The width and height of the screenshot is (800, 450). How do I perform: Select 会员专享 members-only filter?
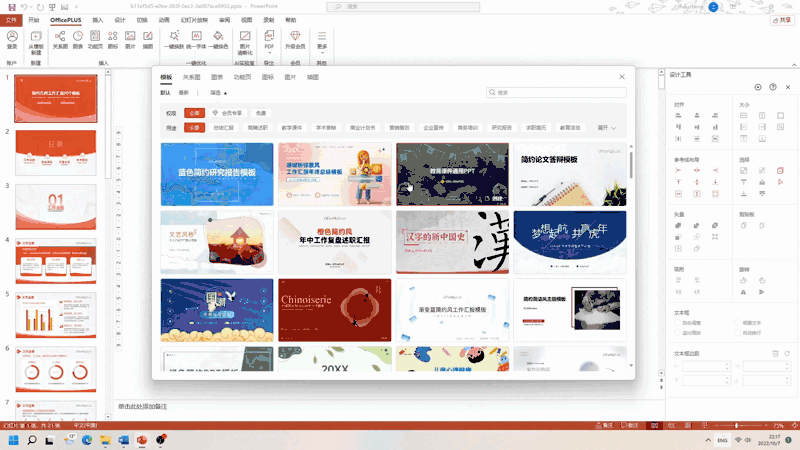228,113
